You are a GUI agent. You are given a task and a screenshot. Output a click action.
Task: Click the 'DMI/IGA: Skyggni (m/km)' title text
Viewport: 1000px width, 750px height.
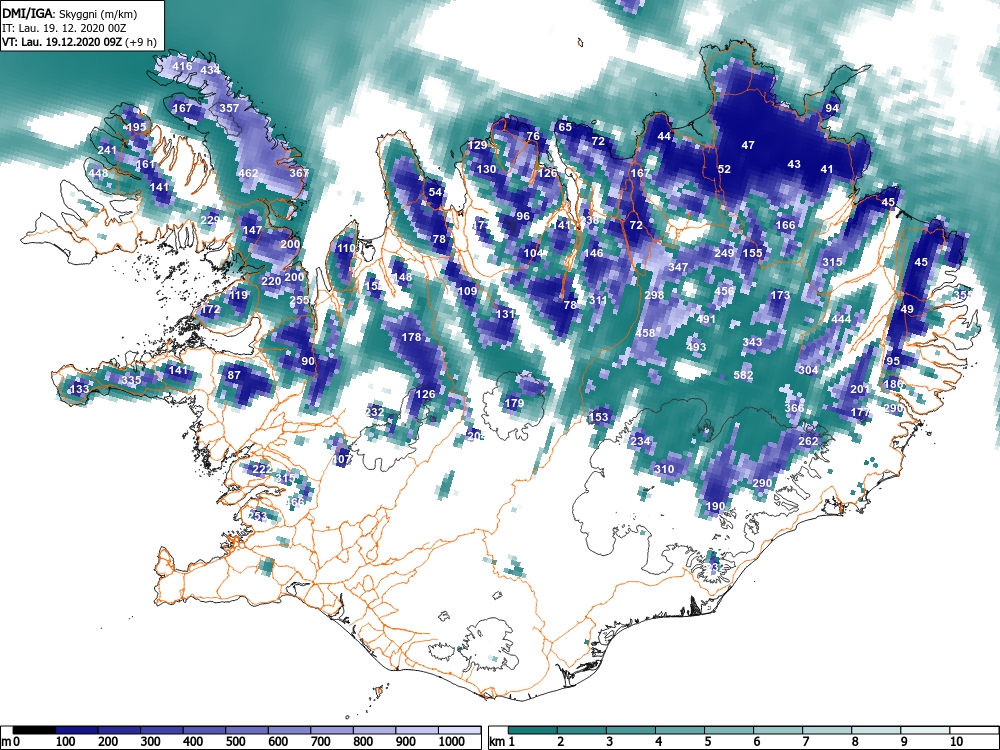click(70, 13)
